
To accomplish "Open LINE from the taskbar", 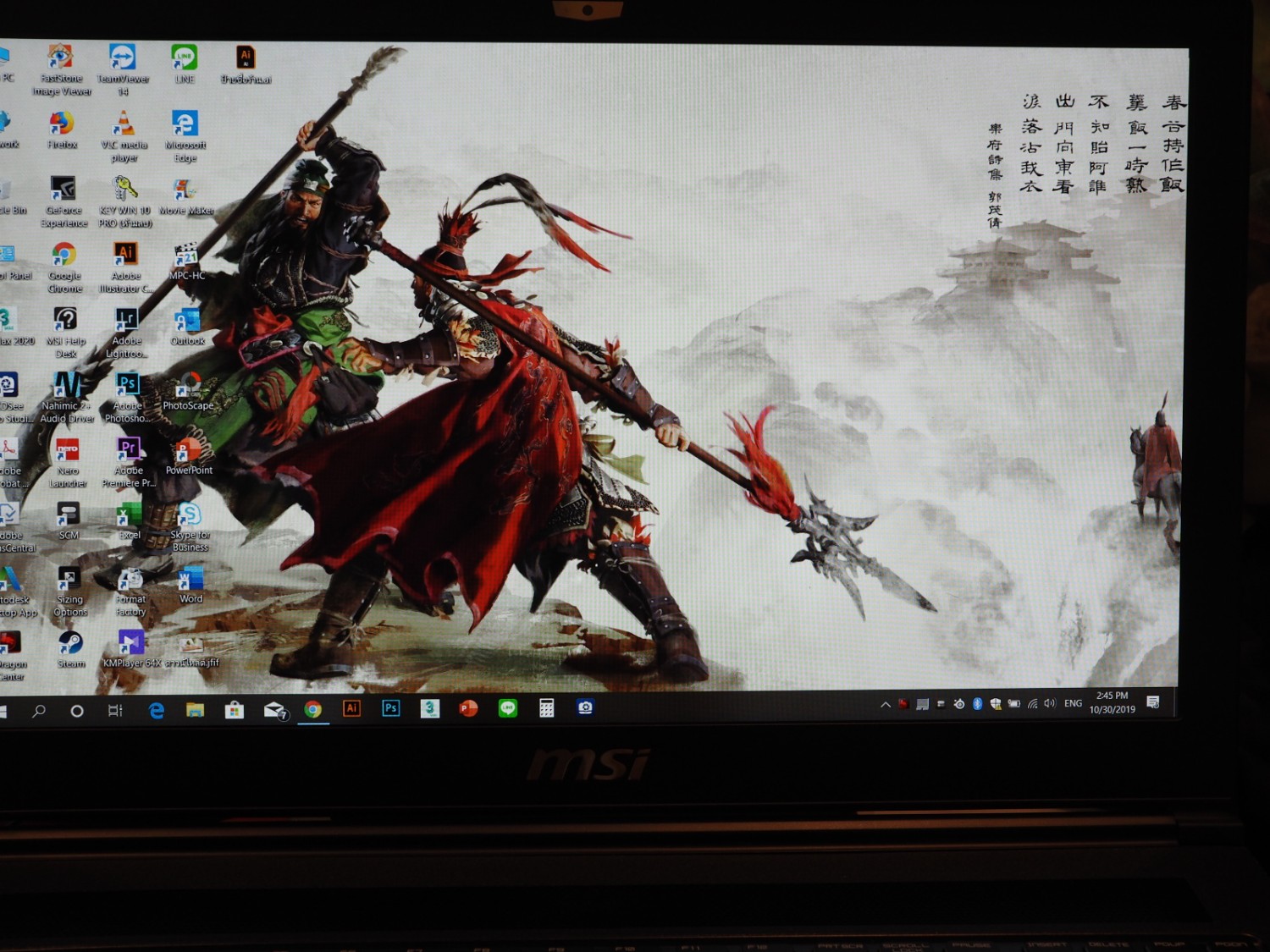I will (508, 708).
